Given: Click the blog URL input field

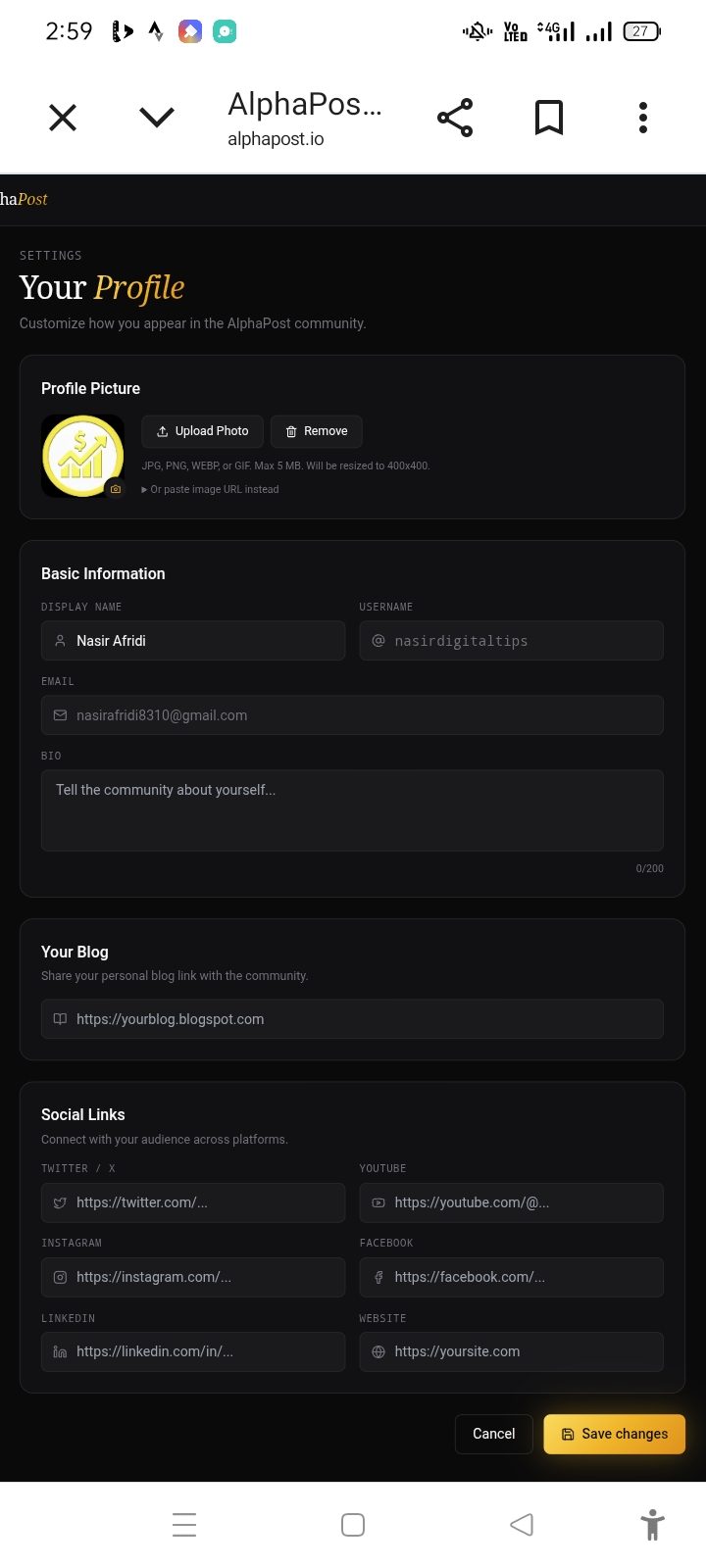Looking at the screenshot, I should pos(352,1019).
